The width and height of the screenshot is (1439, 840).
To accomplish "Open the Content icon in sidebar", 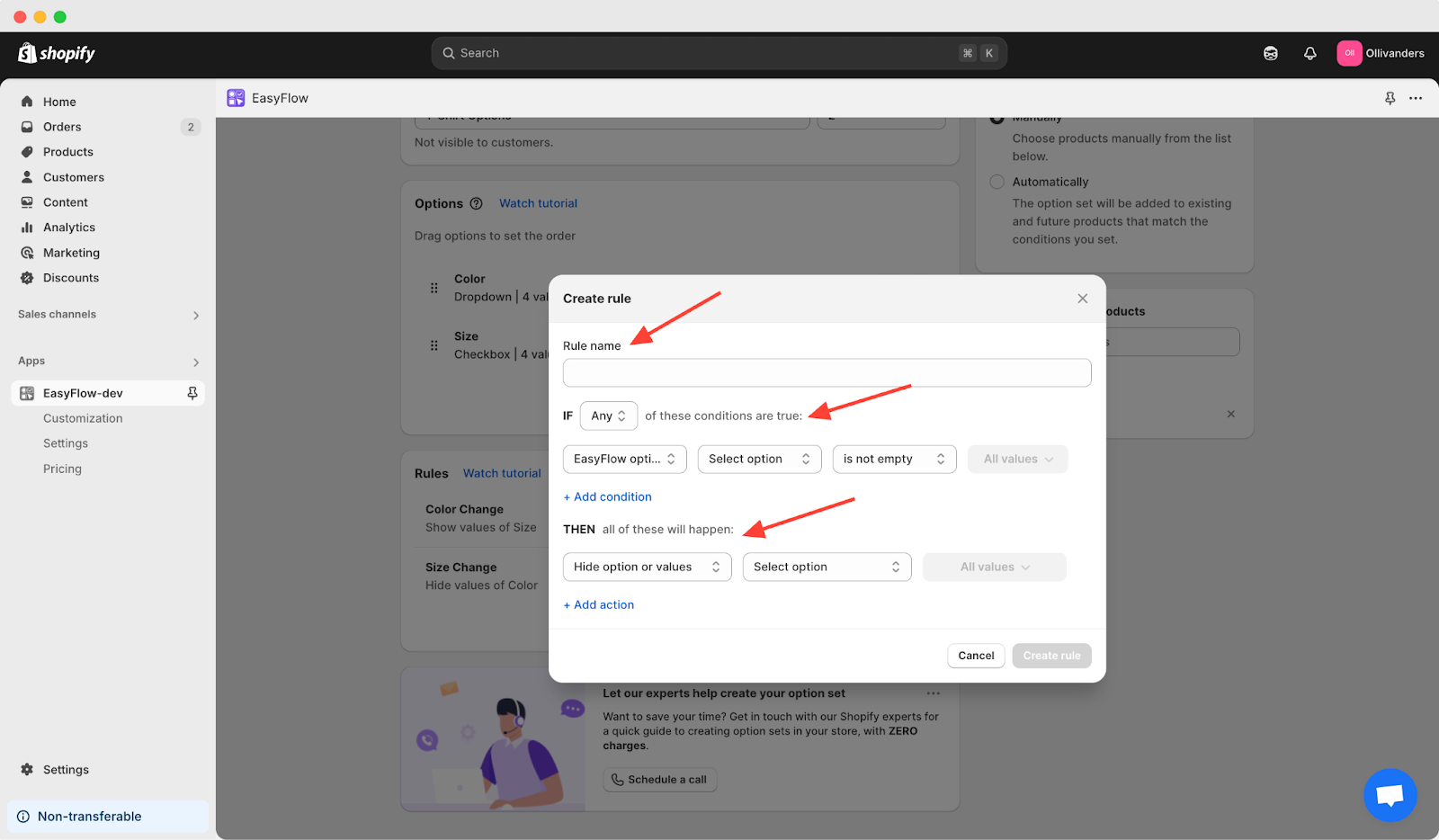I will tap(27, 202).
